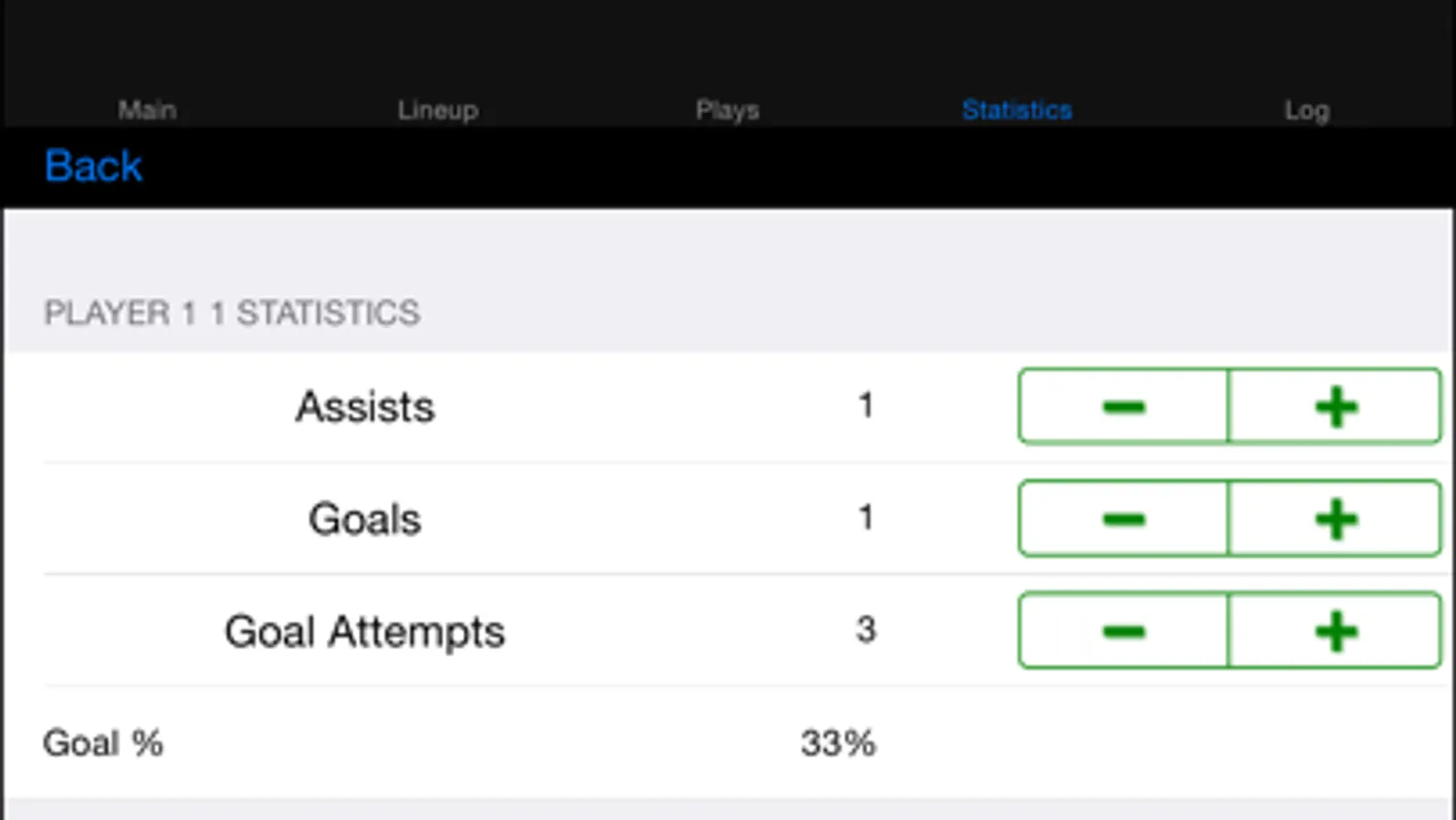Viewport: 1456px width, 820px height.
Task: Click the Goal Attempts count value 3
Action: pos(866,630)
